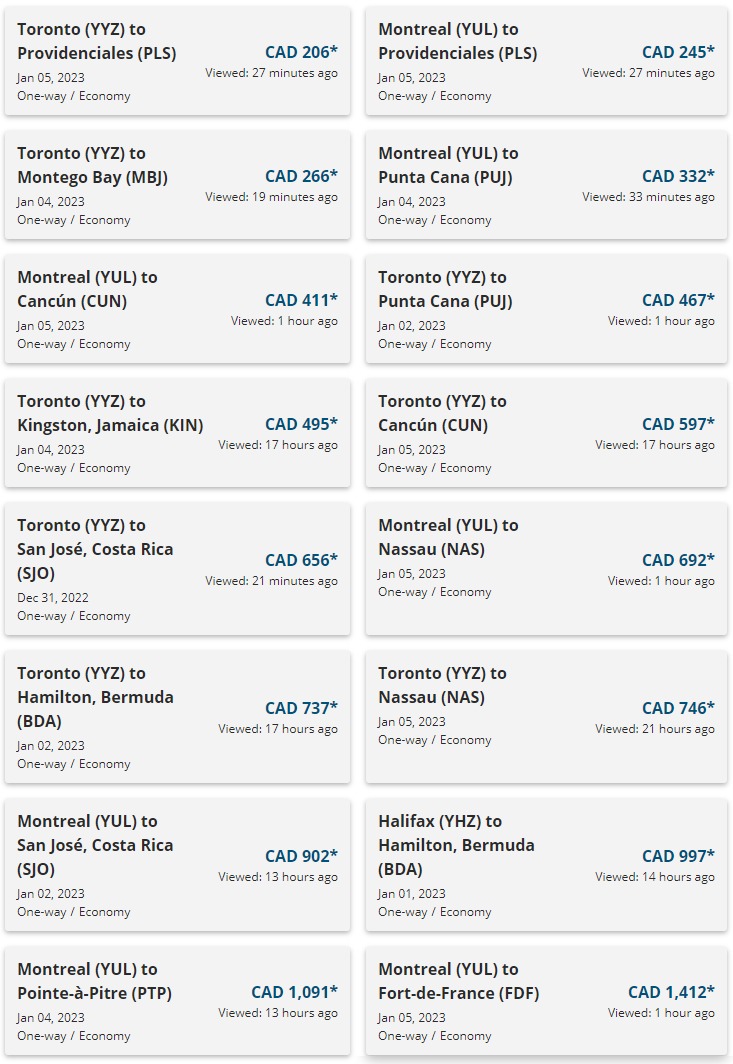Choose Montreal to Fort-de-France CAD 1,412 fare

pos(546,1002)
